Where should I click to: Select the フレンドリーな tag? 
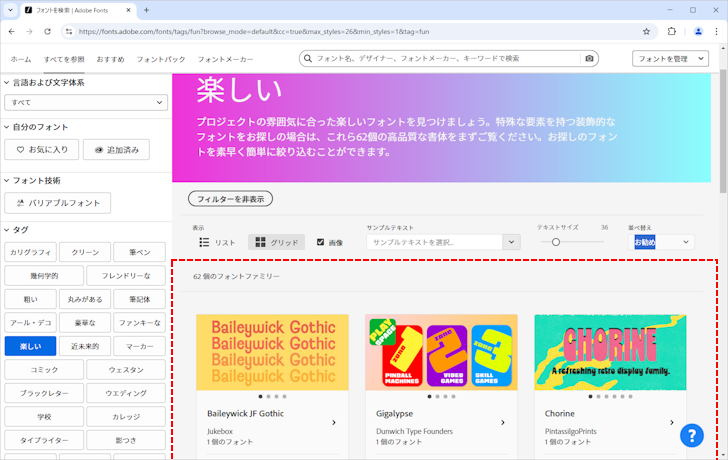tap(126, 276)
